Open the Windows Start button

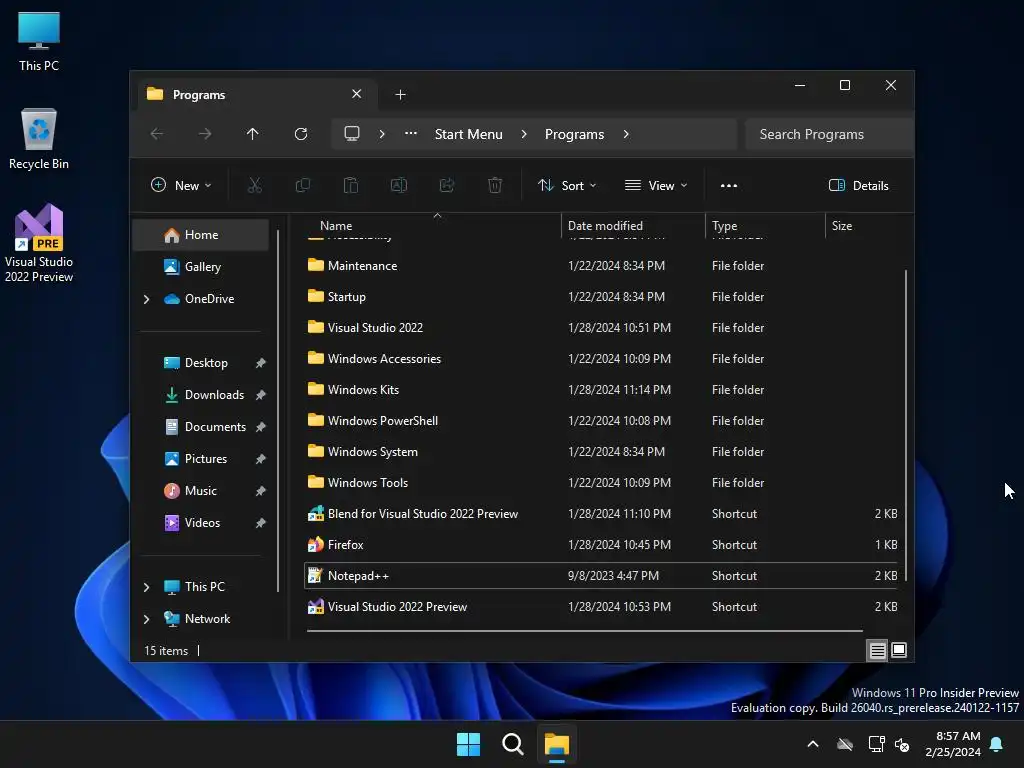coord(468,744)
